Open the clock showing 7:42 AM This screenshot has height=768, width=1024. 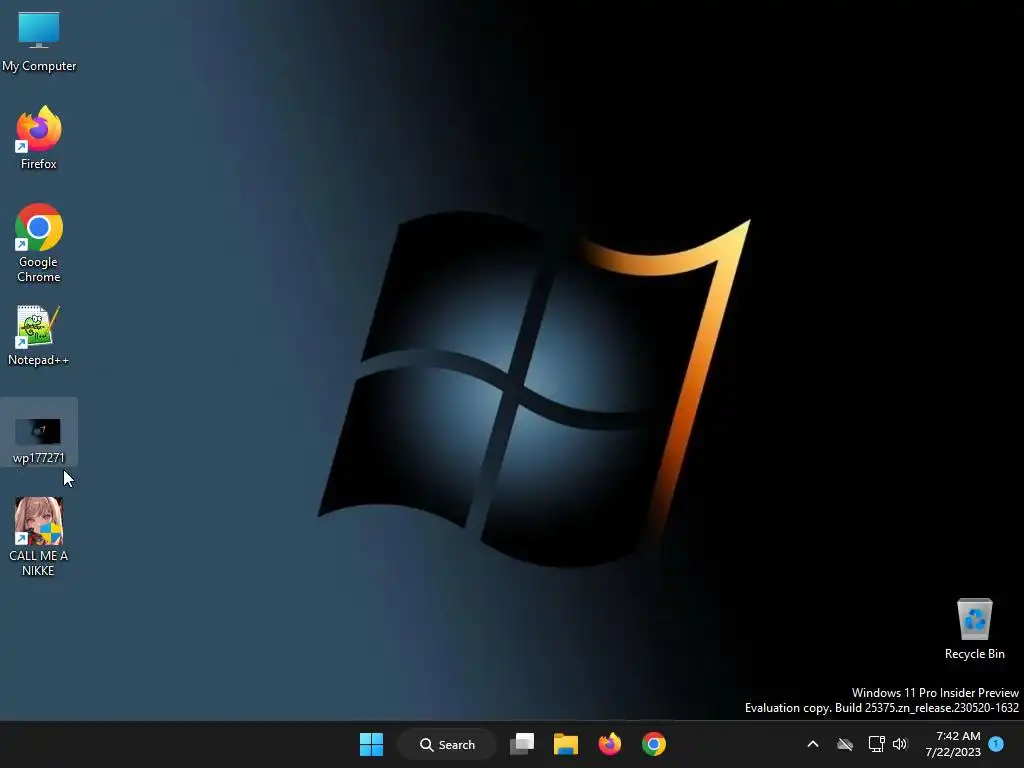pos(953,744)
